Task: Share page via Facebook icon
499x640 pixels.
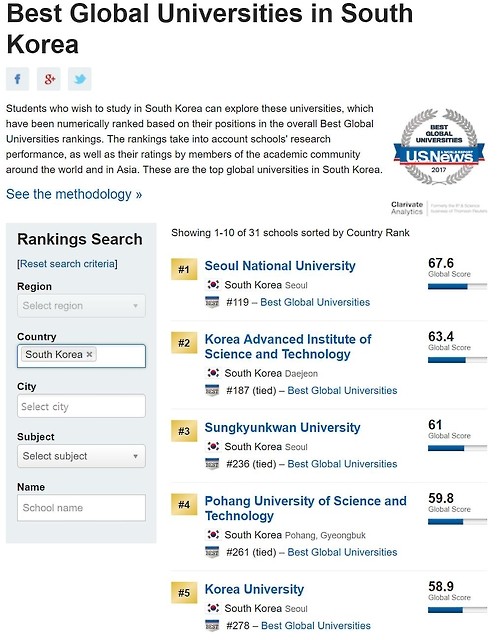Action: point(18,79)
